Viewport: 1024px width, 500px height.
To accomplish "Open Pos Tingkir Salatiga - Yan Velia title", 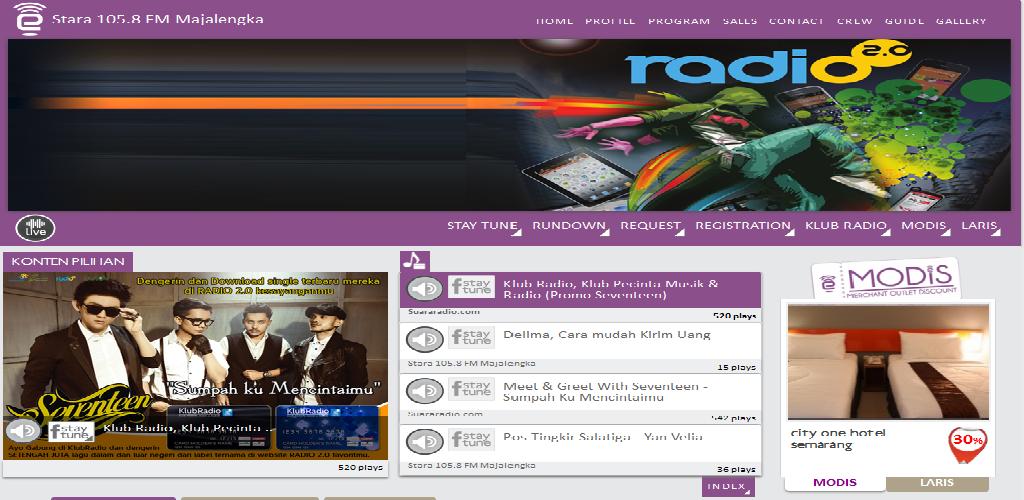I will coord(603,437).
